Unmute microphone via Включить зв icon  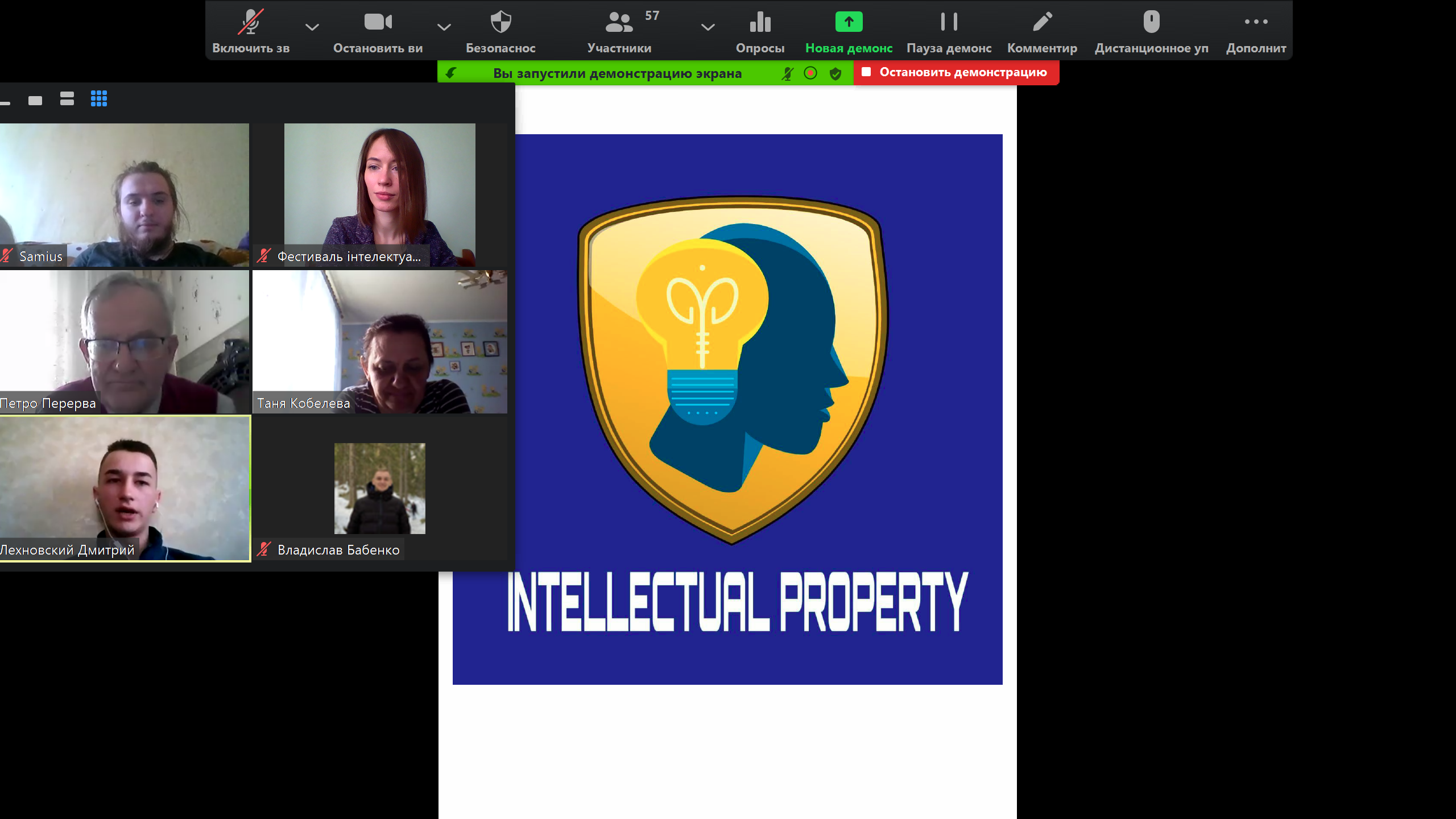[x=251, y=23]
